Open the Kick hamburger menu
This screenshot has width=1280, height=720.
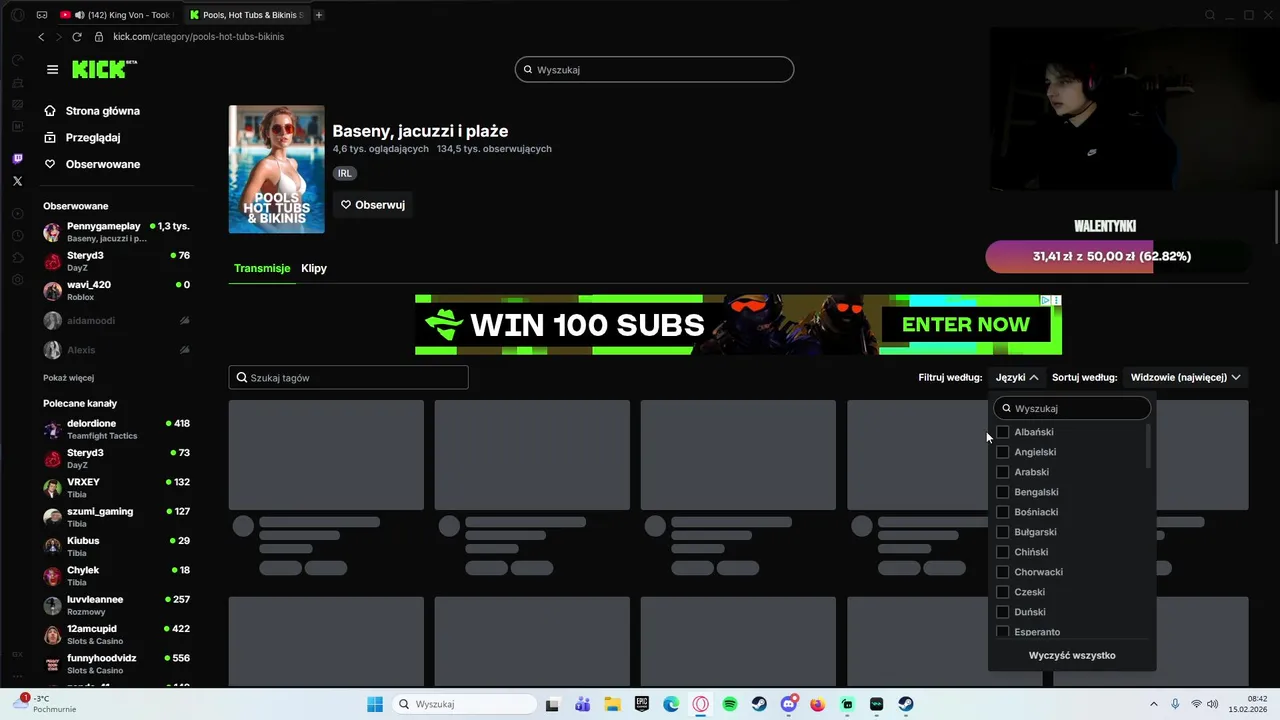pos(52,69)
